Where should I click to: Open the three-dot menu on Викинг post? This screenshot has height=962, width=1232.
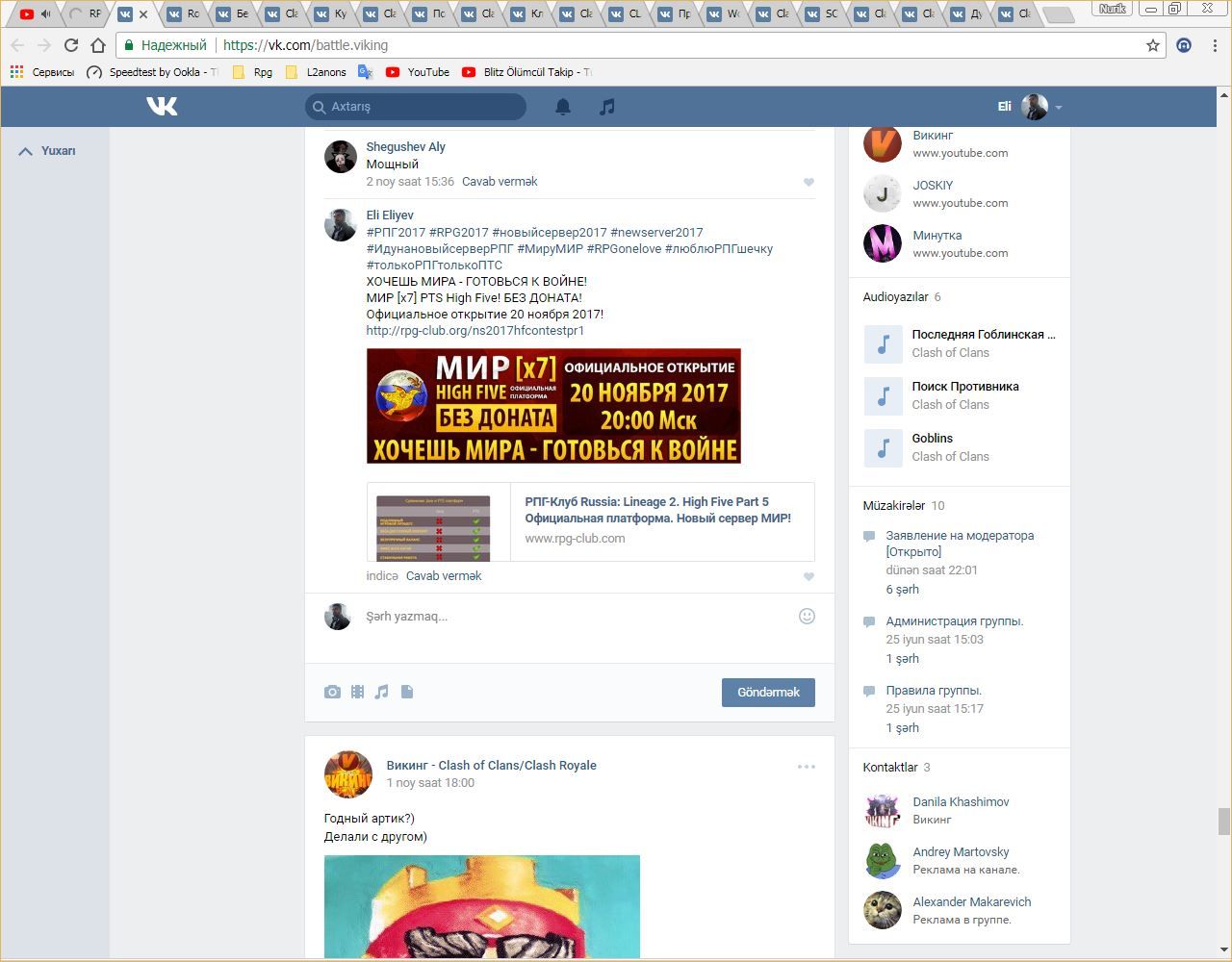point(807,767)
